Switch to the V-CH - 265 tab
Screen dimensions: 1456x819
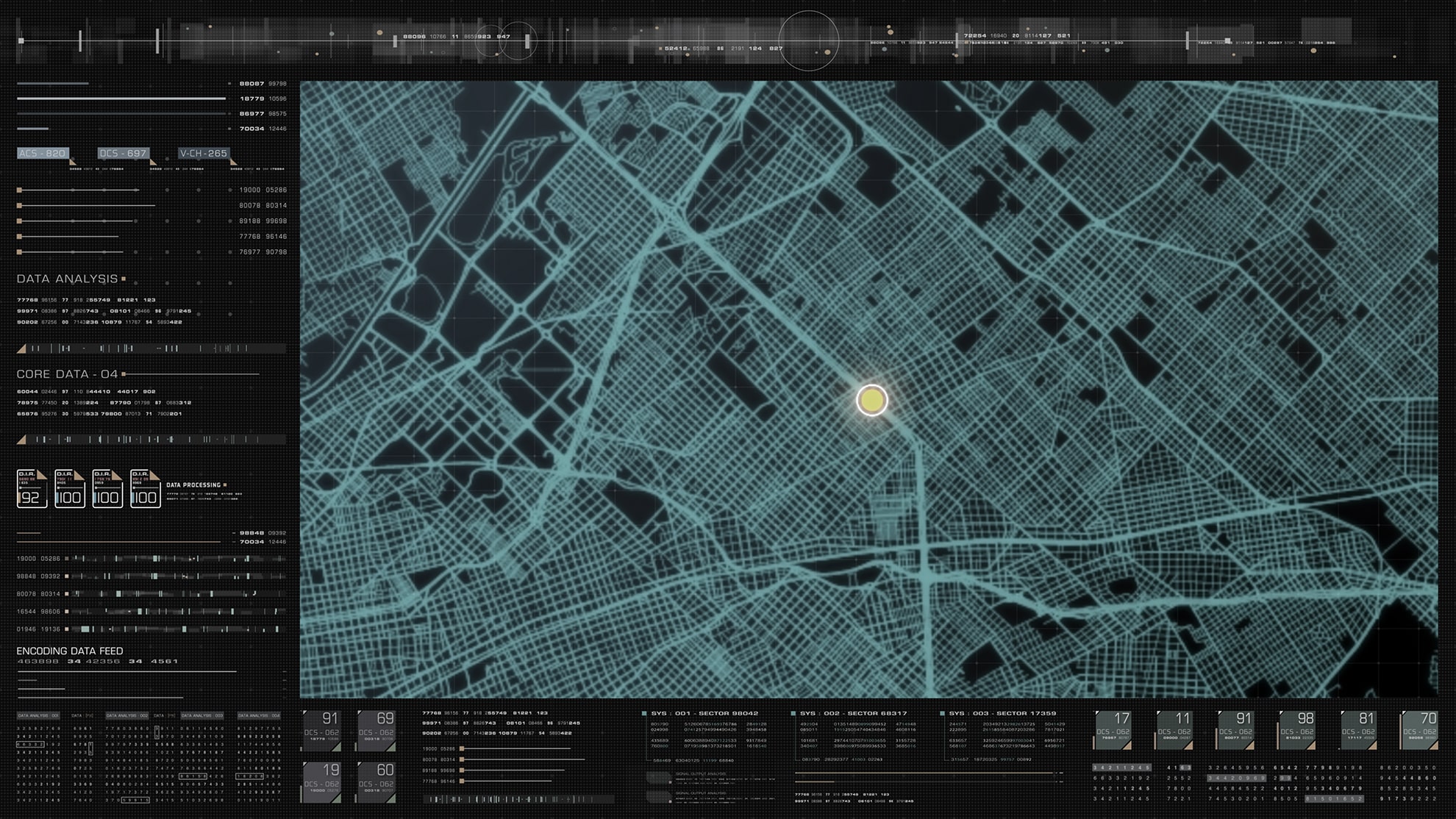(204, 154)
